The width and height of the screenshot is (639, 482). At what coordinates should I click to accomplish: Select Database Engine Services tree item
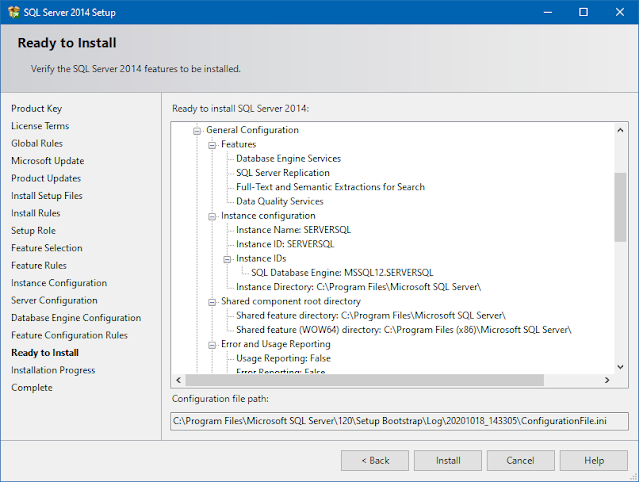(288, 158)
